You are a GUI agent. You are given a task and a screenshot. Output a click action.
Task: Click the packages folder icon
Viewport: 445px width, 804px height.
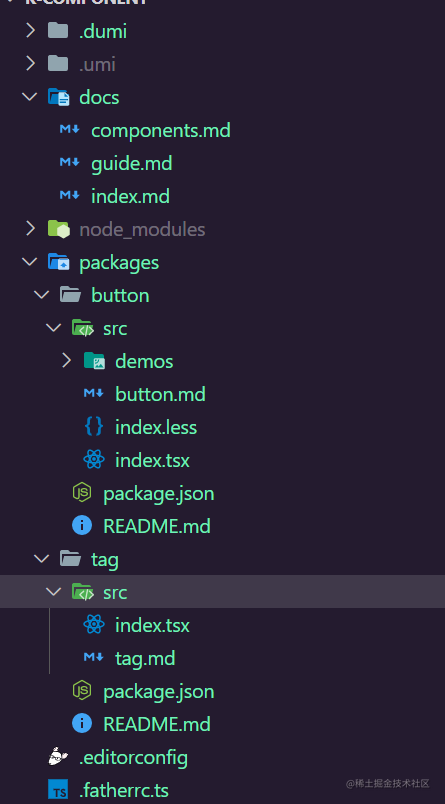tap(58, 262)
